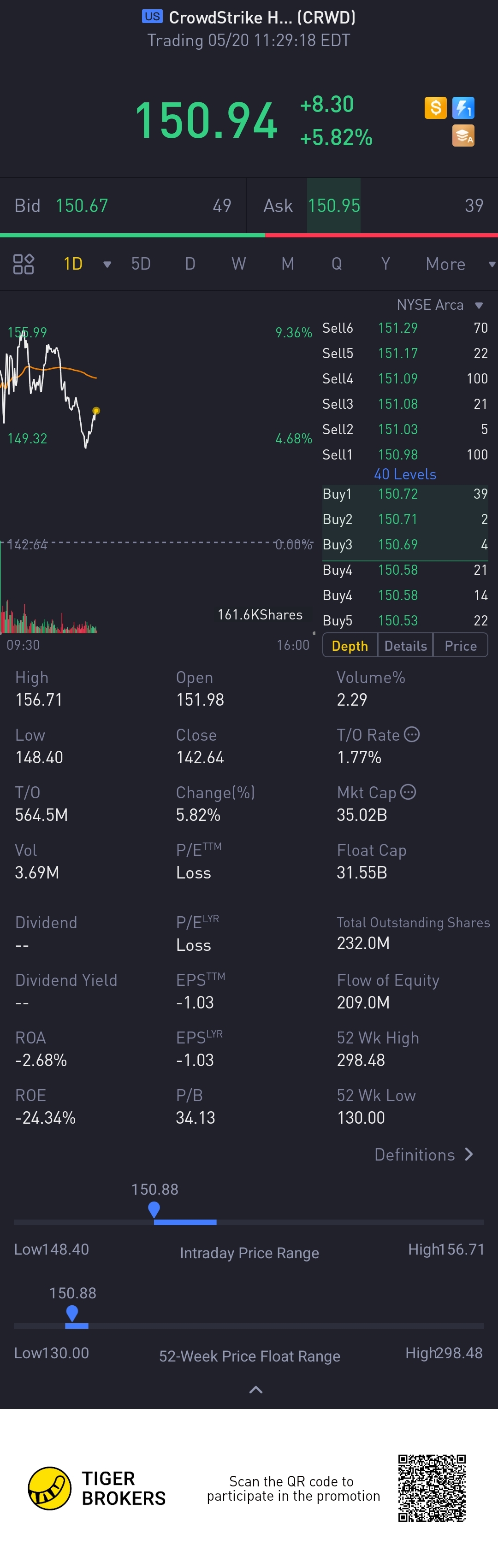Tap the ROE value -24.34%
The width and height of the screenshot is (498, 1568).
46,1118
